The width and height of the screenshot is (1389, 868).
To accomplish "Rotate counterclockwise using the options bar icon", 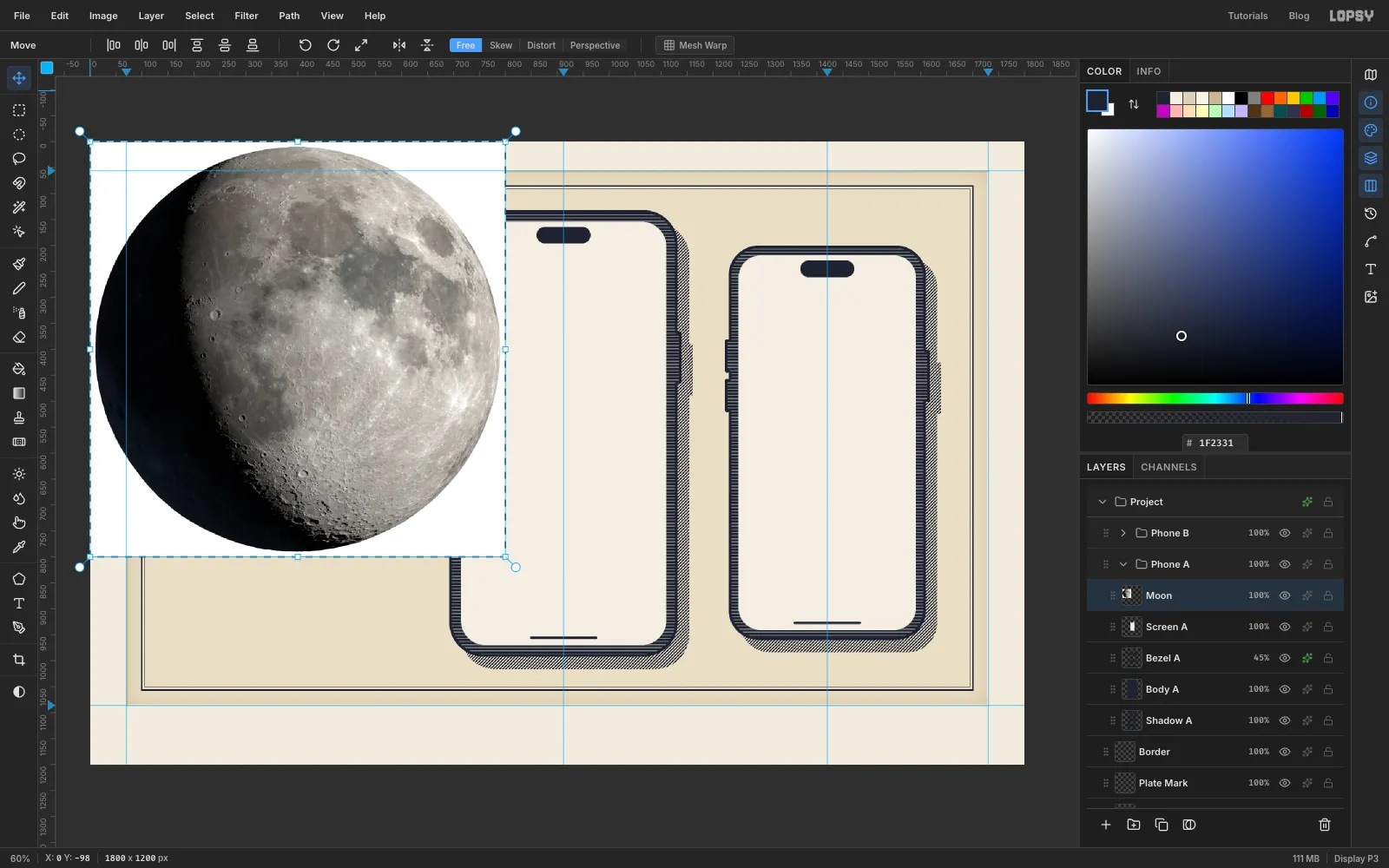I will tap(305, 45).
